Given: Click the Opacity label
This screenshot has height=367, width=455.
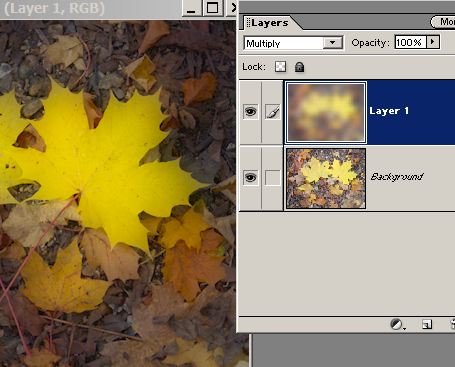Looking at the screenshot, I should click(370, 43).
